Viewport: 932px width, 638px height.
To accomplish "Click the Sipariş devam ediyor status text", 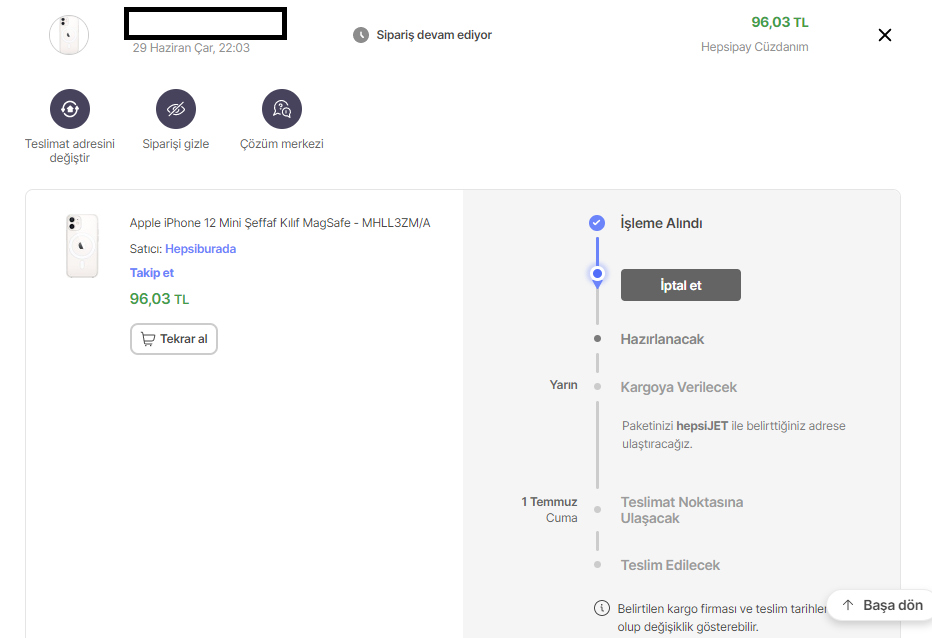I will [x=434, y=35].
